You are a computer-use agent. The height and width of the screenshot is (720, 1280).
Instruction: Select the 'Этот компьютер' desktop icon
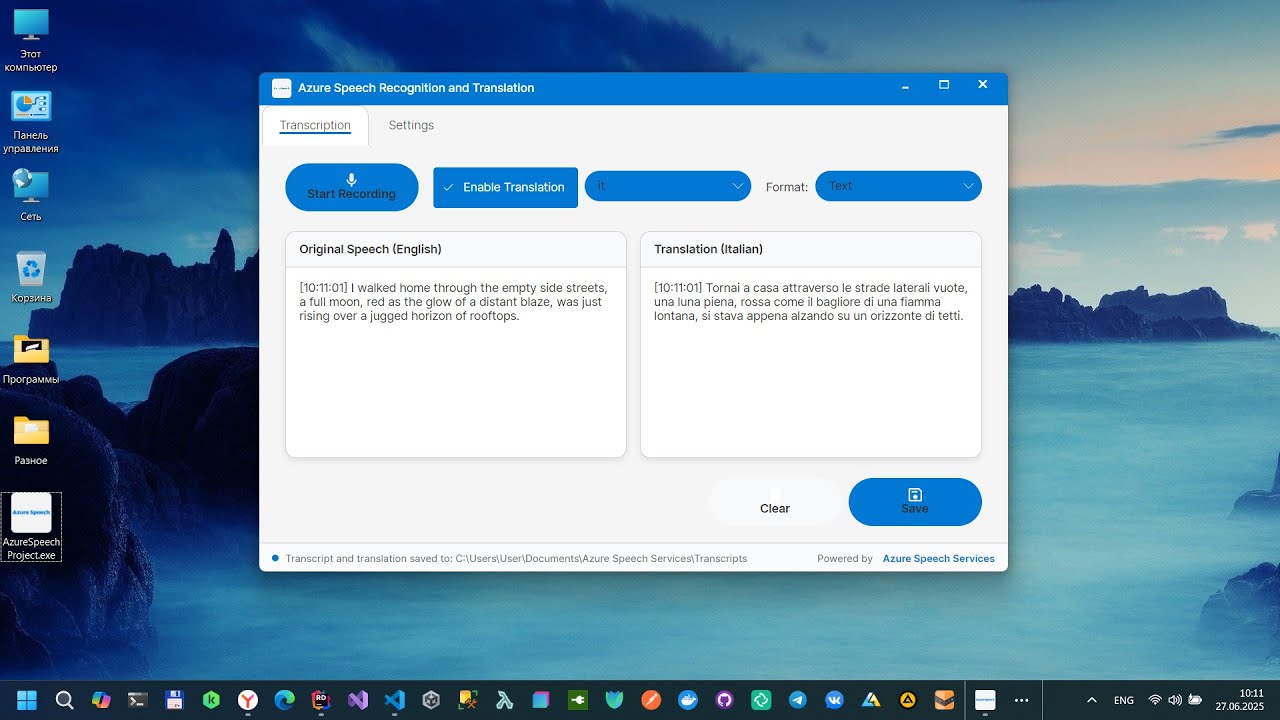[31, 41]
